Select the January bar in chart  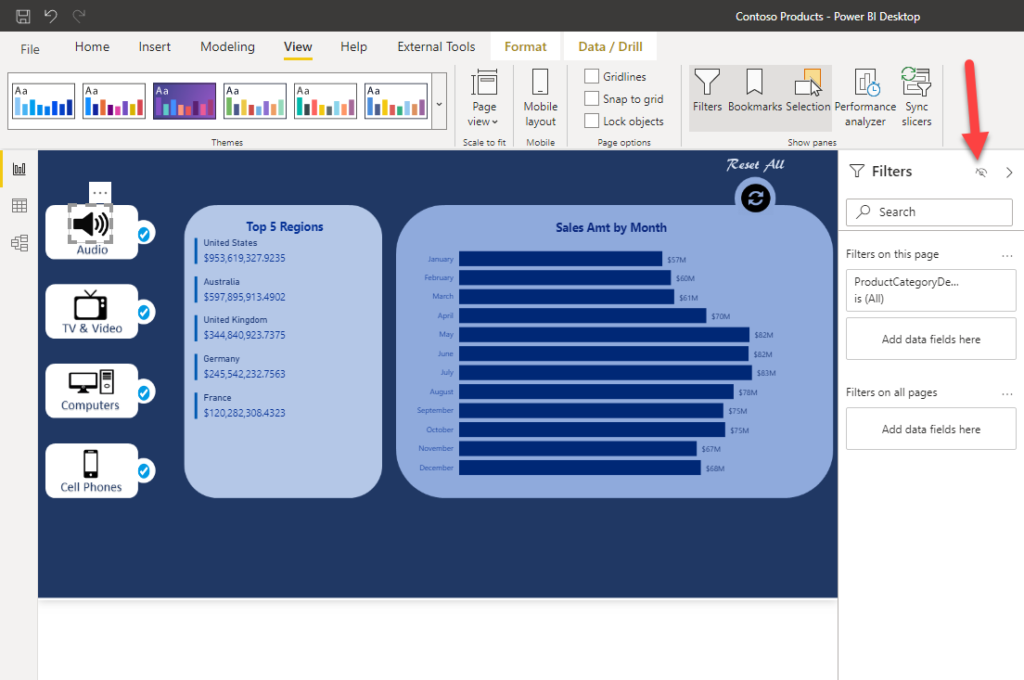coord(560,259)
